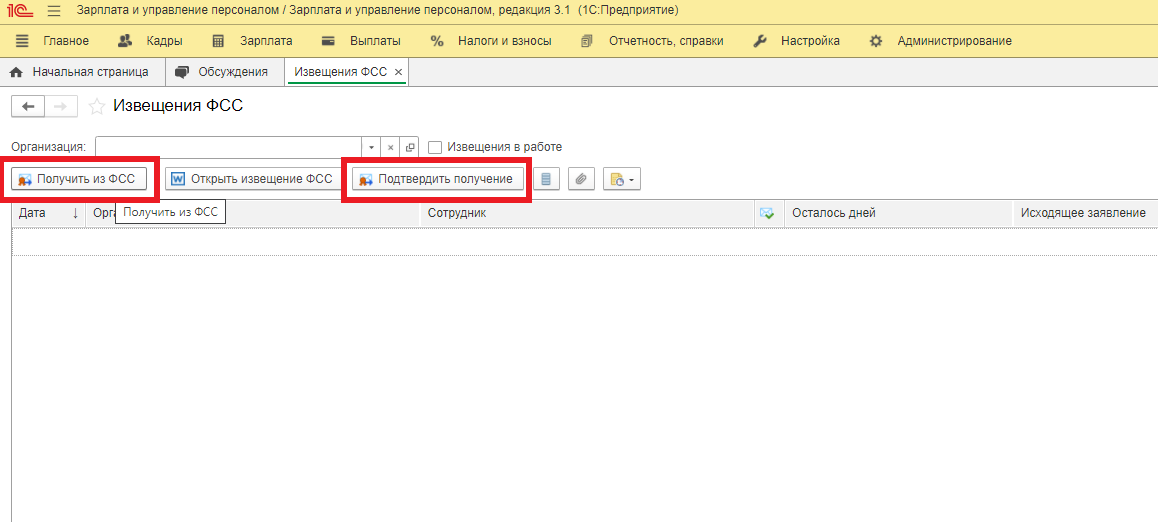Open the report dropdown next to paperclip
Image resolution: width=1158 pixels, height=522 pixels.
pos(621,179)
